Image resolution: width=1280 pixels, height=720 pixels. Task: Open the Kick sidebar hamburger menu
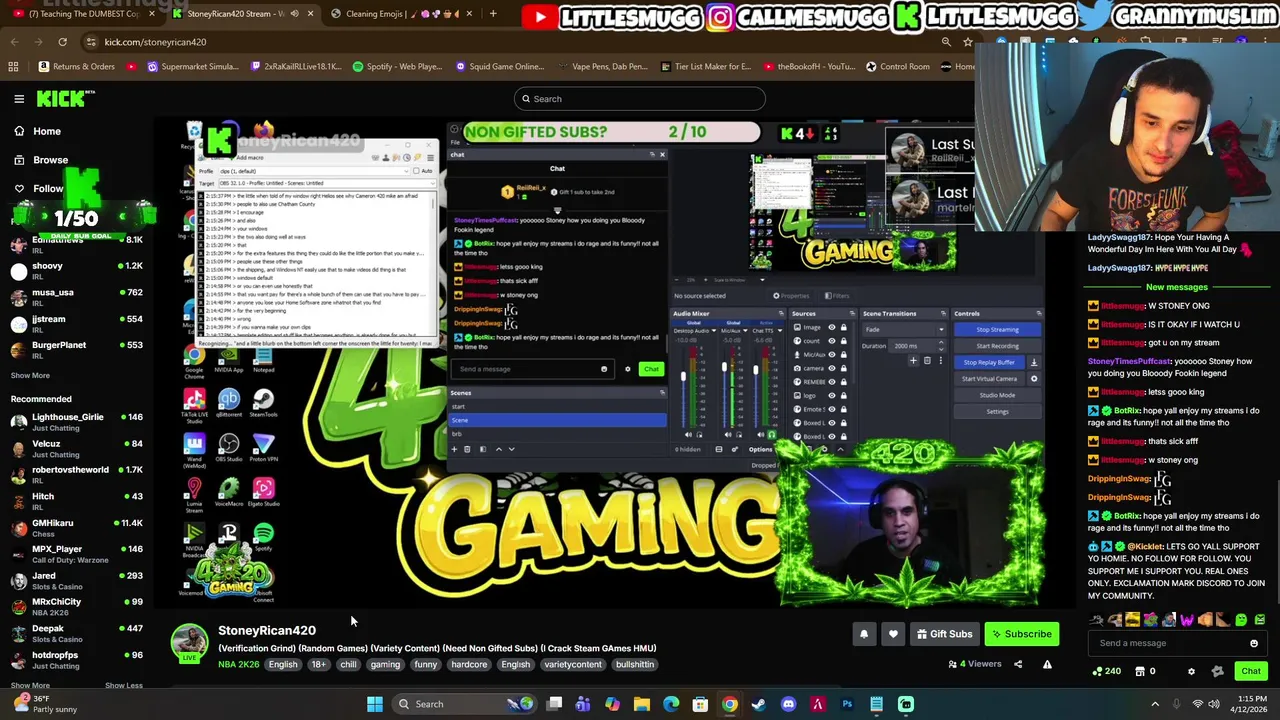coord(19,98)
